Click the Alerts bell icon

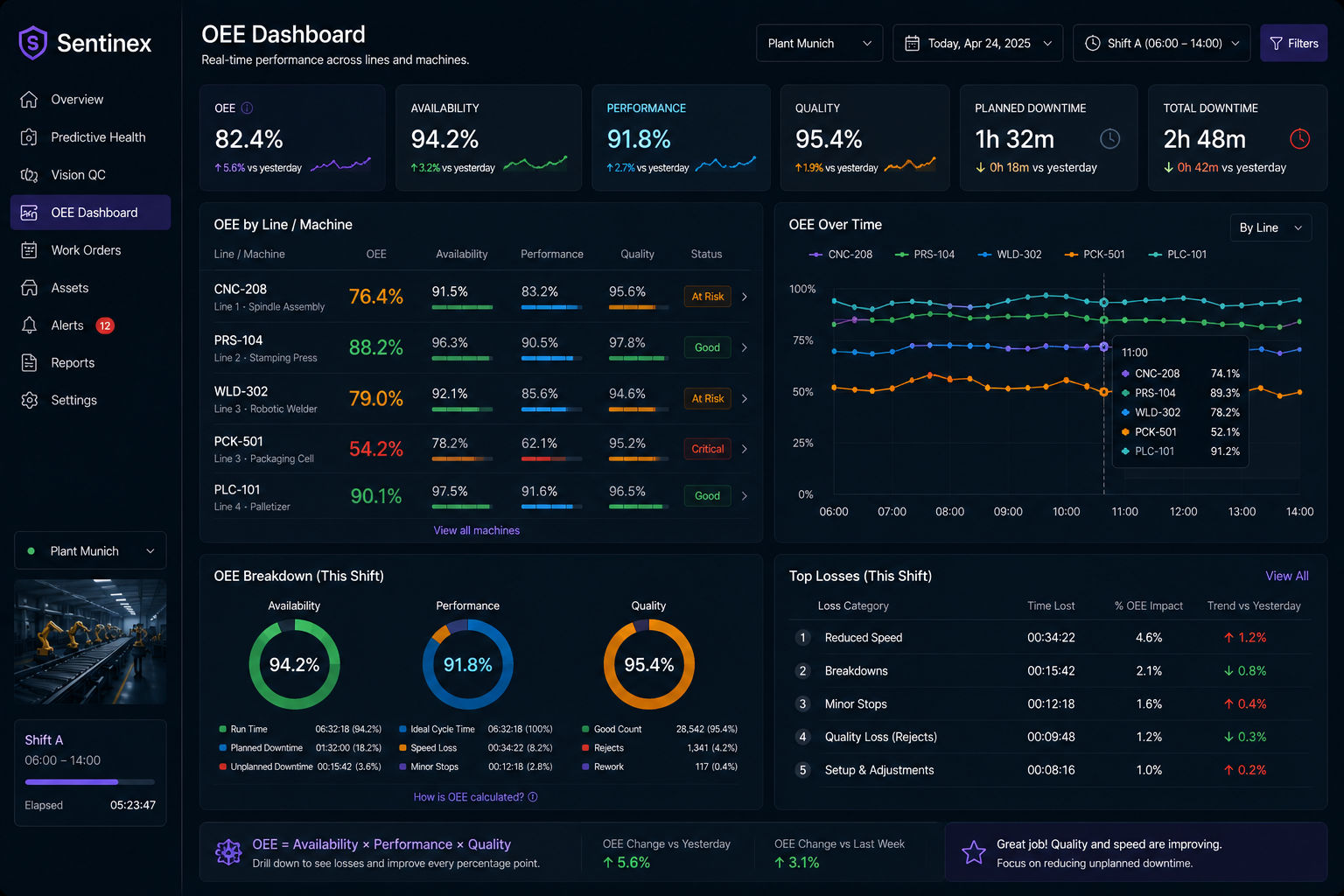[x=29, y=325]
